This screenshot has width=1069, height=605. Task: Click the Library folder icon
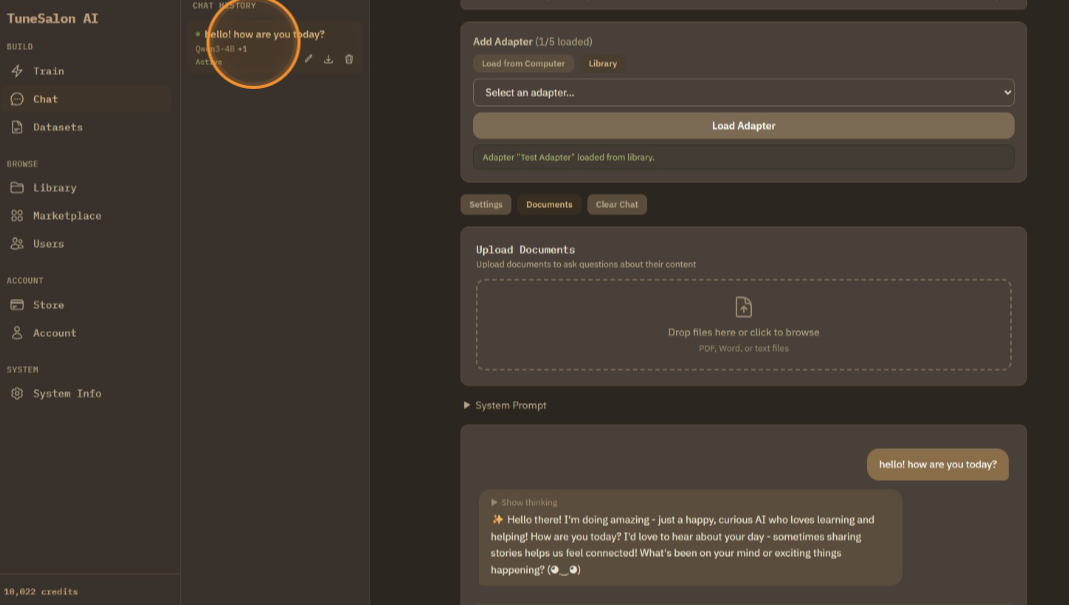pos(17,188)
